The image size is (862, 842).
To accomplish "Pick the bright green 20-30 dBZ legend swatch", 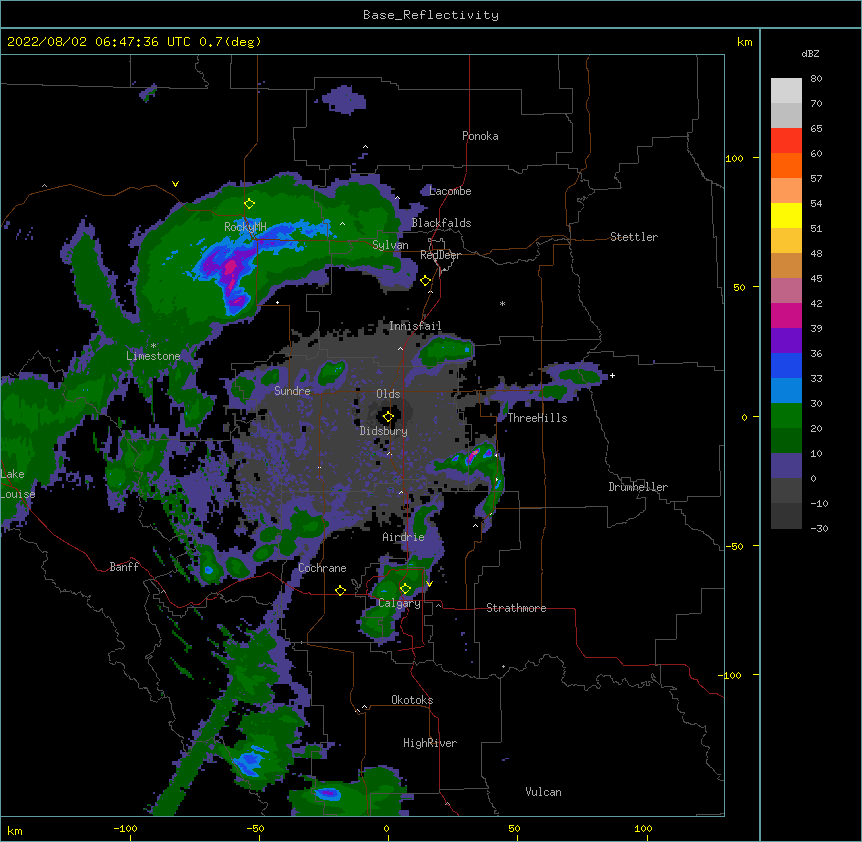I will (x=786, y=416).
